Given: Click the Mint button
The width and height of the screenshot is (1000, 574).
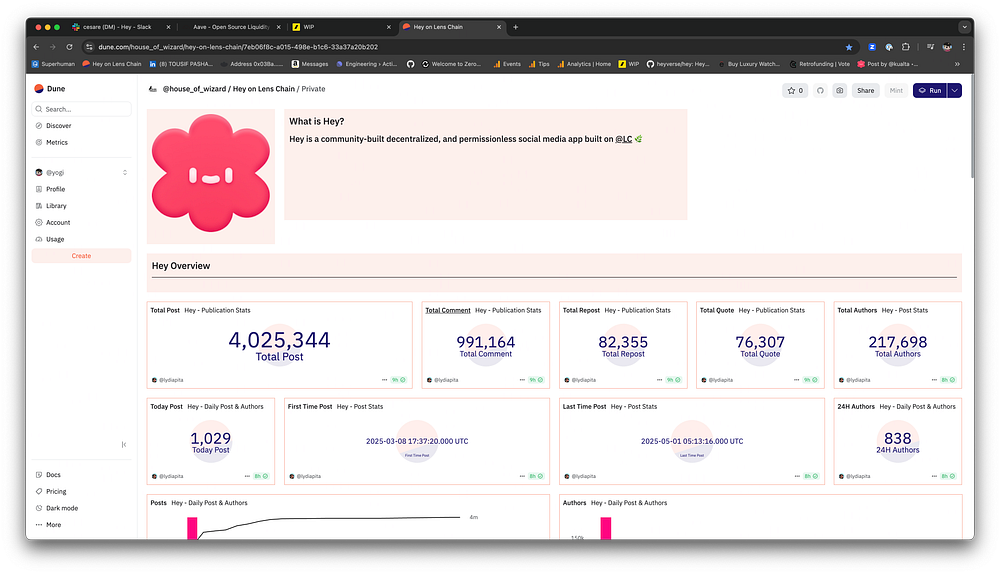Looking at the screenshot, I should (x=895, y=91).
